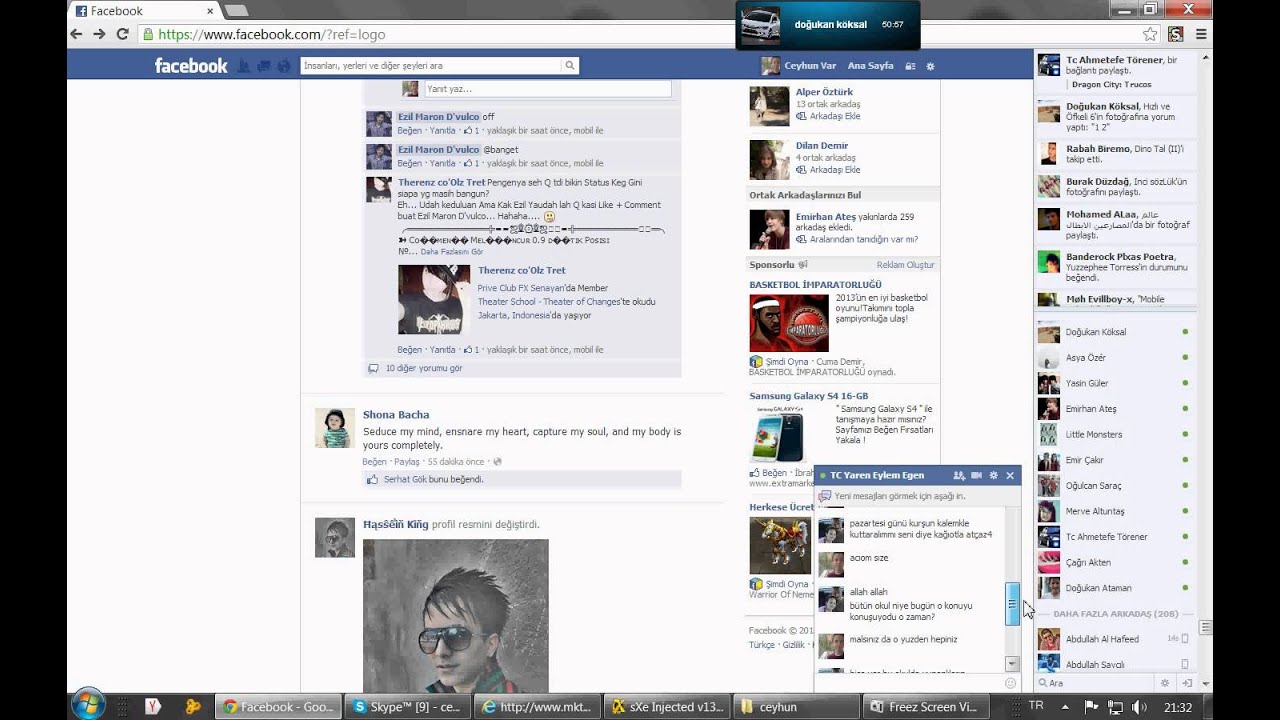Click doğukan köksal call notification popup

point(828,25)
